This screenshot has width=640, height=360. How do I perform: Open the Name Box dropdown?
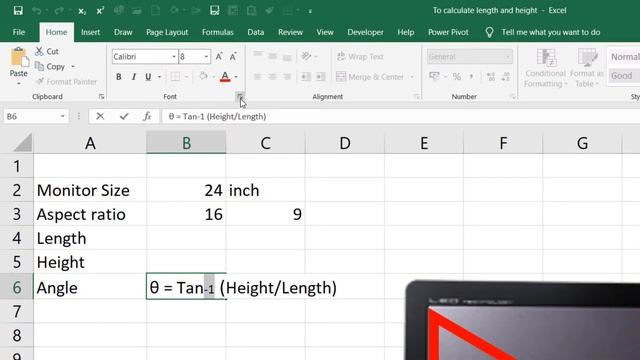62,116
